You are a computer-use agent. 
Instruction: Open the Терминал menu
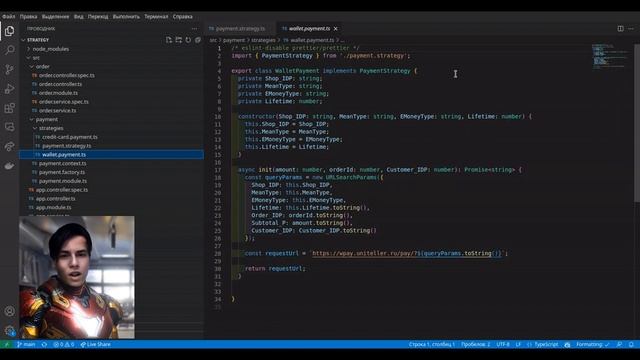(156, 17)
